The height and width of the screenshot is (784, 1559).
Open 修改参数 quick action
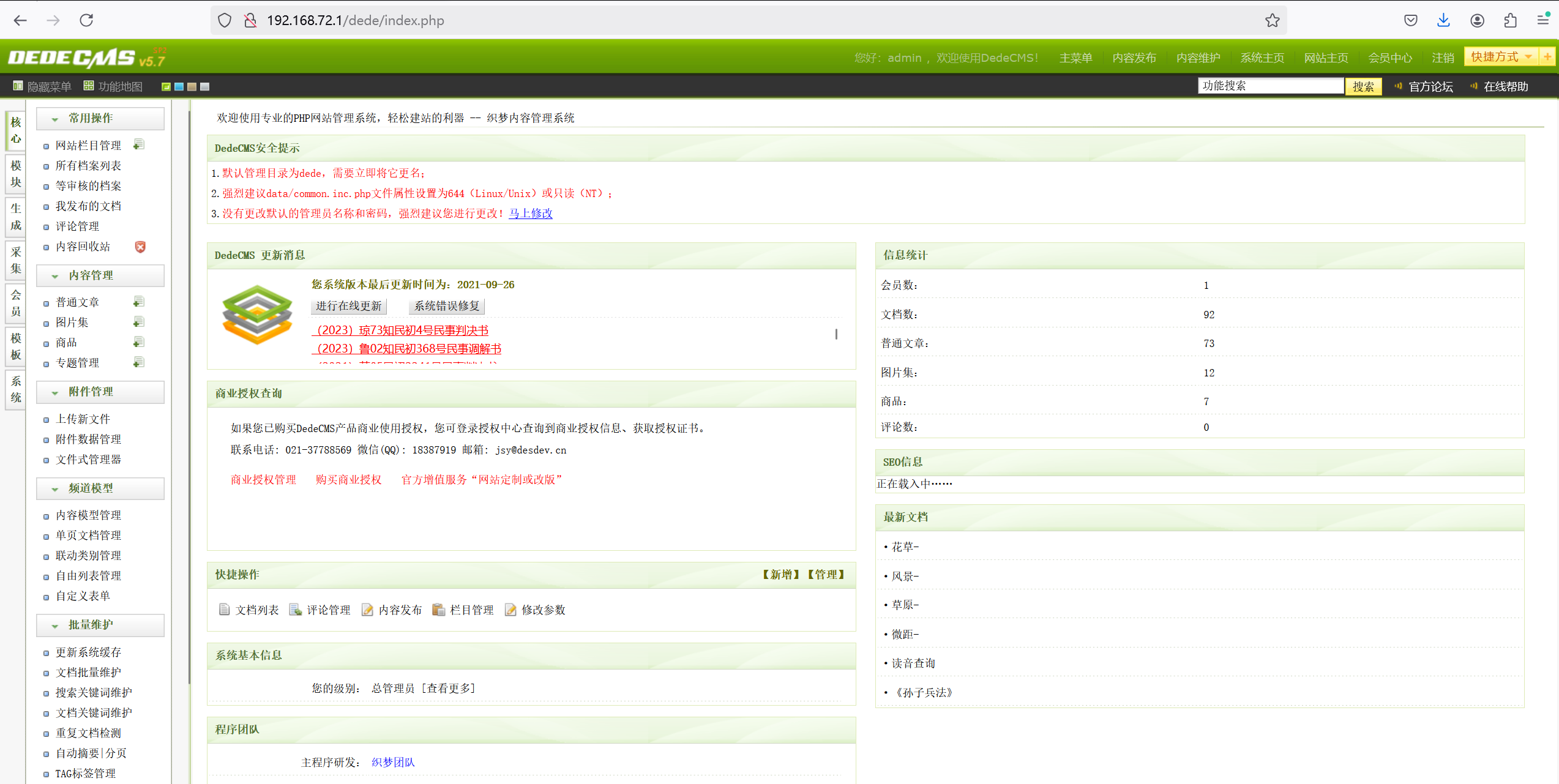point(535,610)
